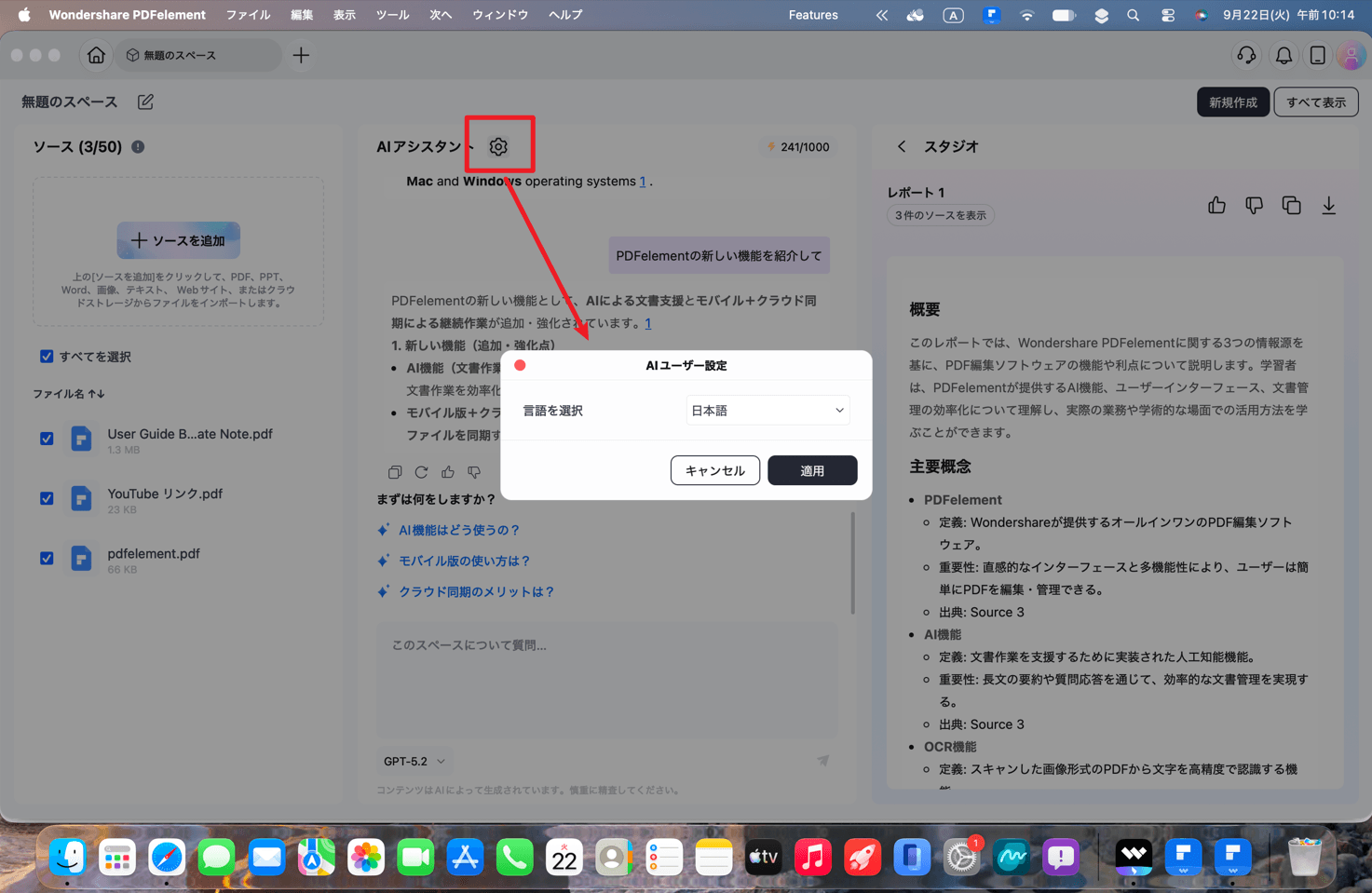Regenerate the AI chat response

pyautogui.click(x=421, y=472)
